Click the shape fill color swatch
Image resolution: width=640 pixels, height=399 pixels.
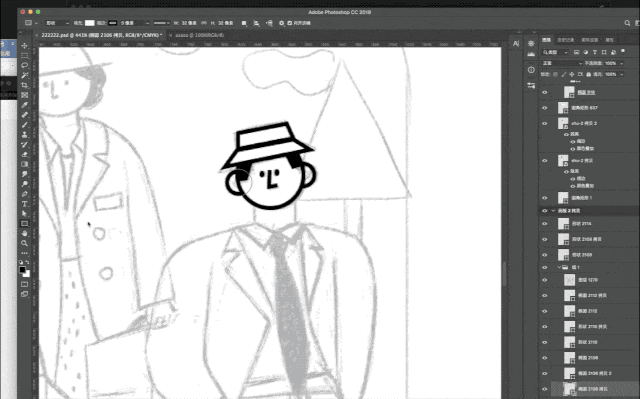(x=90, y=23)
